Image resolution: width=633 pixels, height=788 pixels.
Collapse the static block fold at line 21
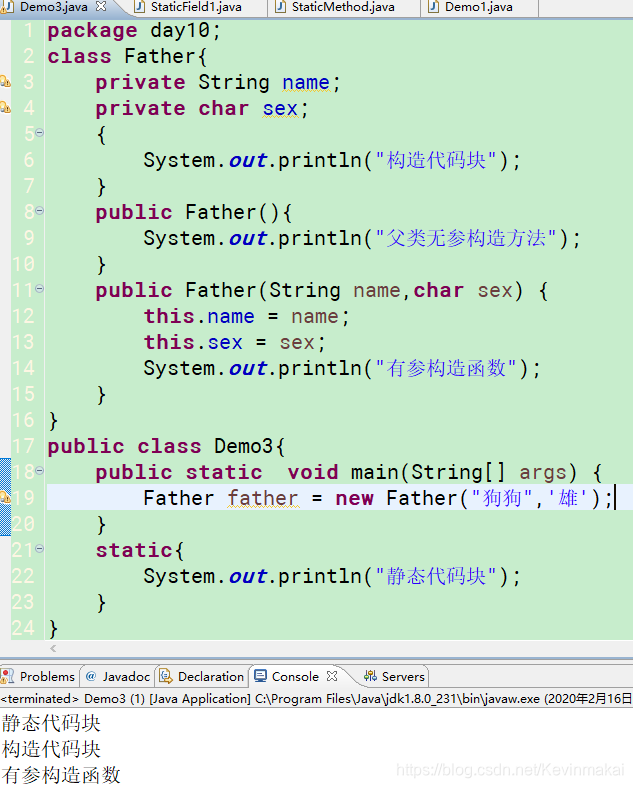point(39,549)
